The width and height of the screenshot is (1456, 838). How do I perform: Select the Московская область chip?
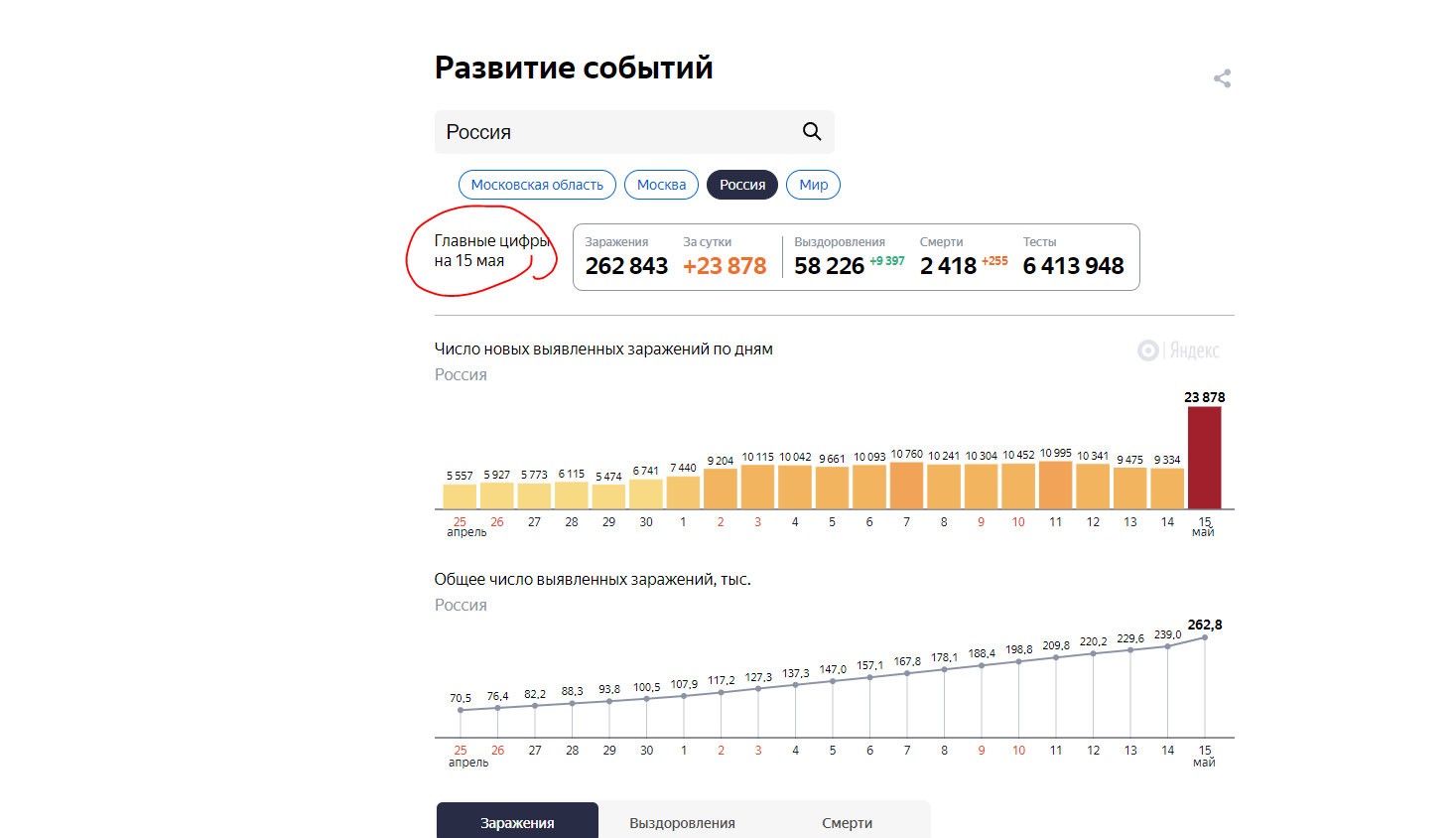pos(537,185)
